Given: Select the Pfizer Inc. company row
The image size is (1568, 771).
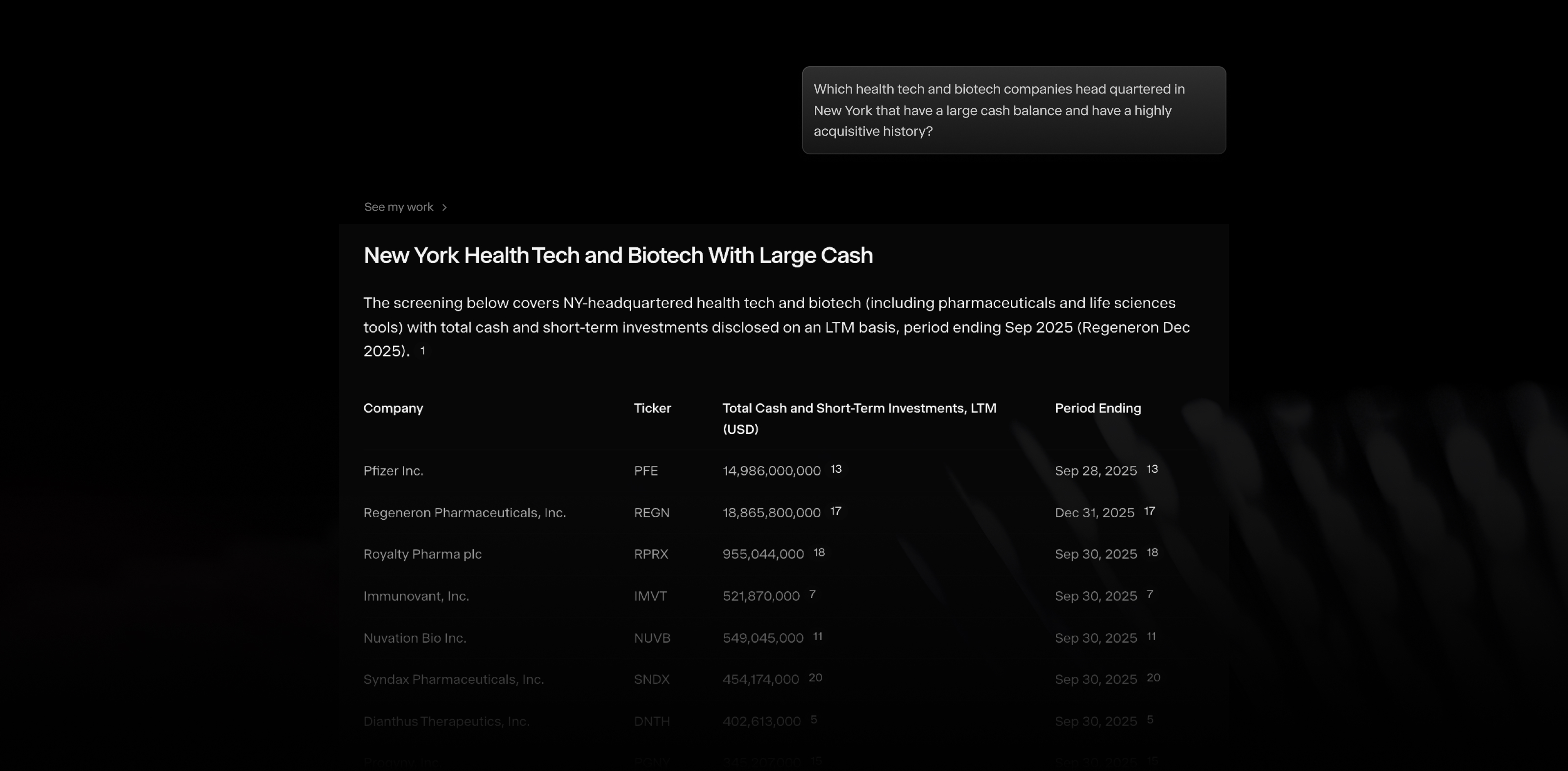Looking at the screenshot, I should (393, 470).
